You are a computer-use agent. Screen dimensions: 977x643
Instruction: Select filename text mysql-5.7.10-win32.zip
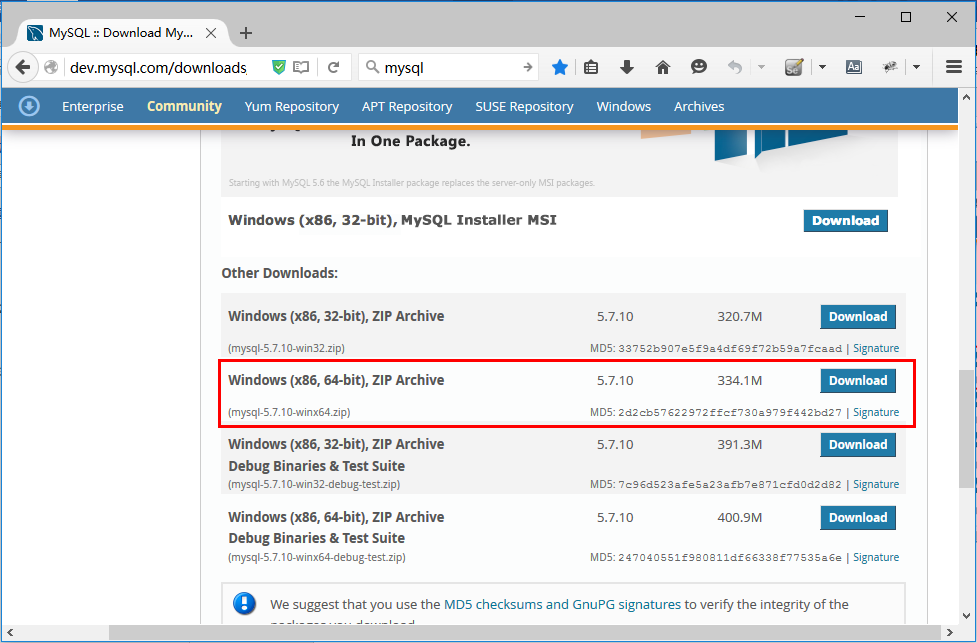[287, 348]
